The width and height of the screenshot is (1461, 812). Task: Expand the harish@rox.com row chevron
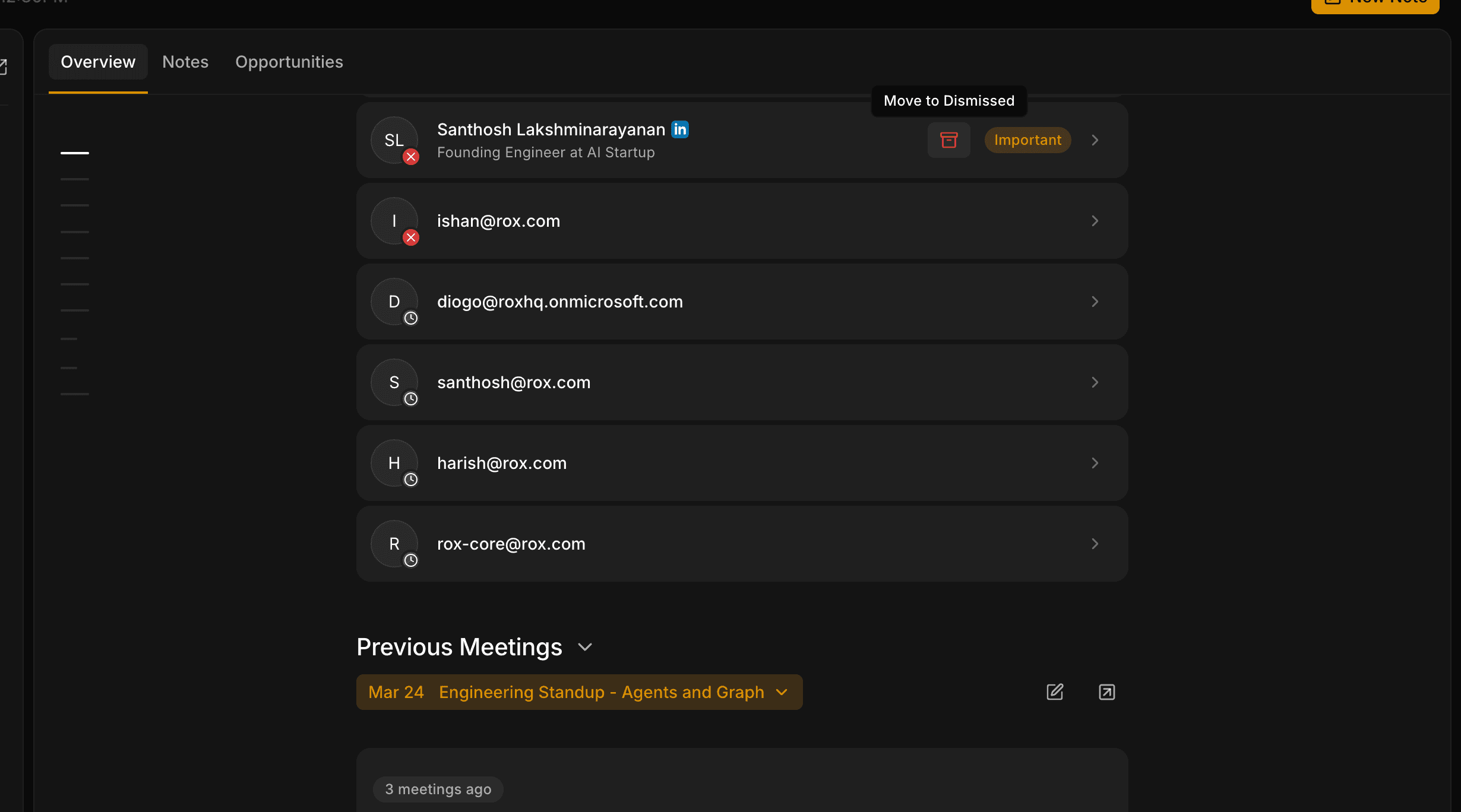(1095, 463)
